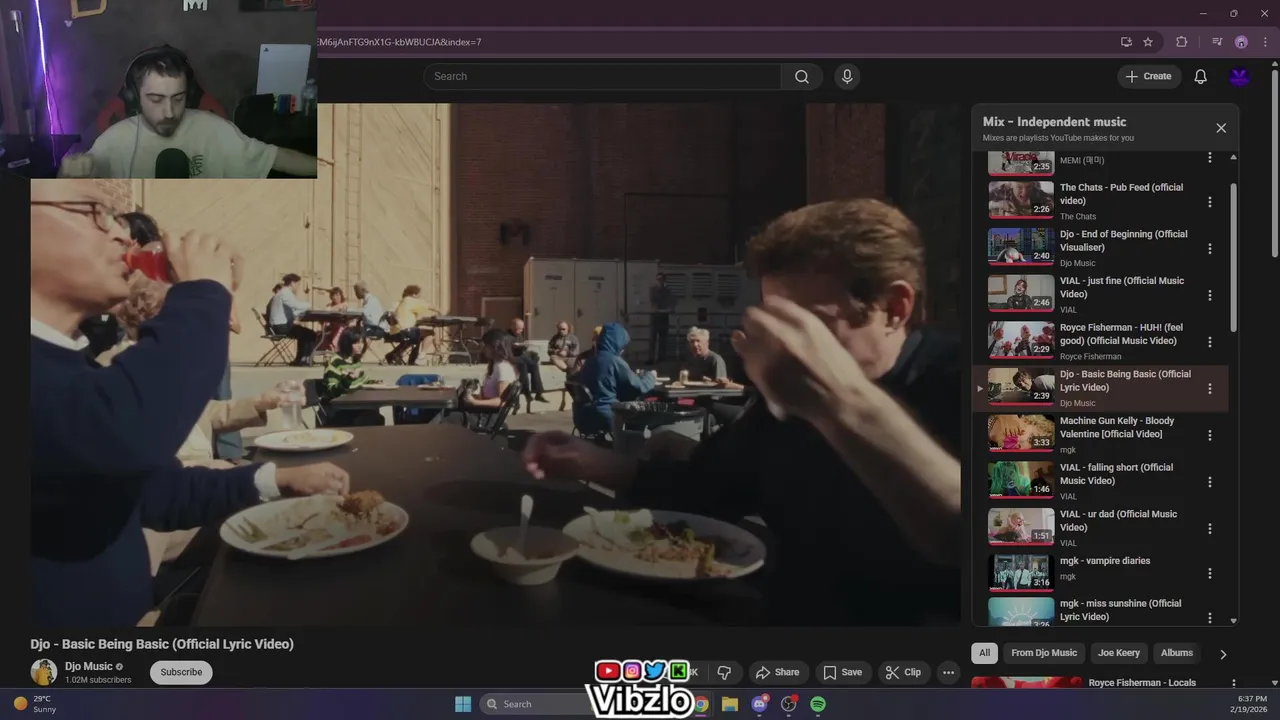This screenshot has width=1280, height=720.
Task: Open OBS Studio from the taskbar
Action: coord(788,704)
